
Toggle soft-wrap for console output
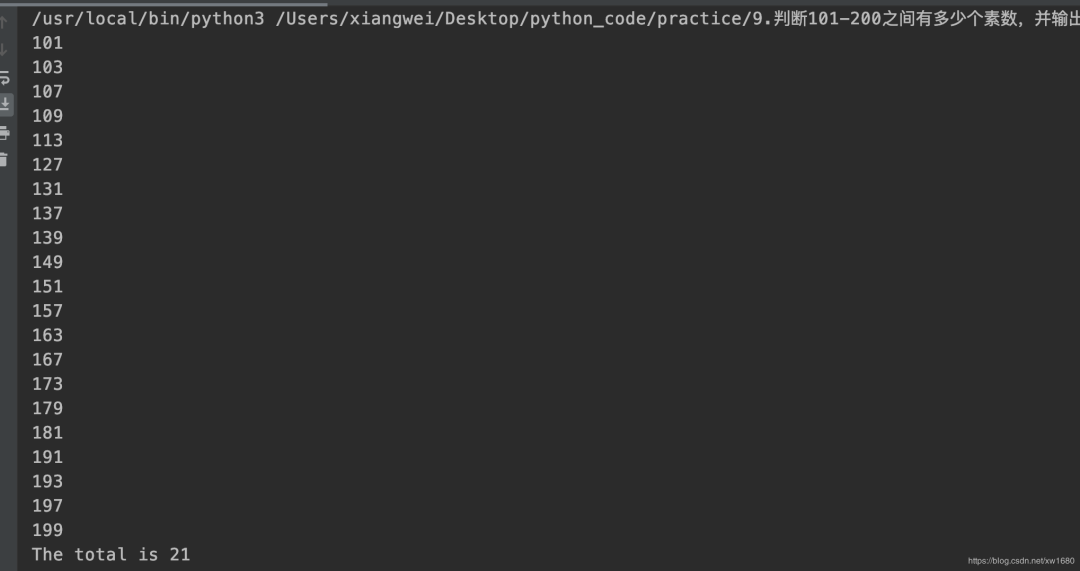5,77
